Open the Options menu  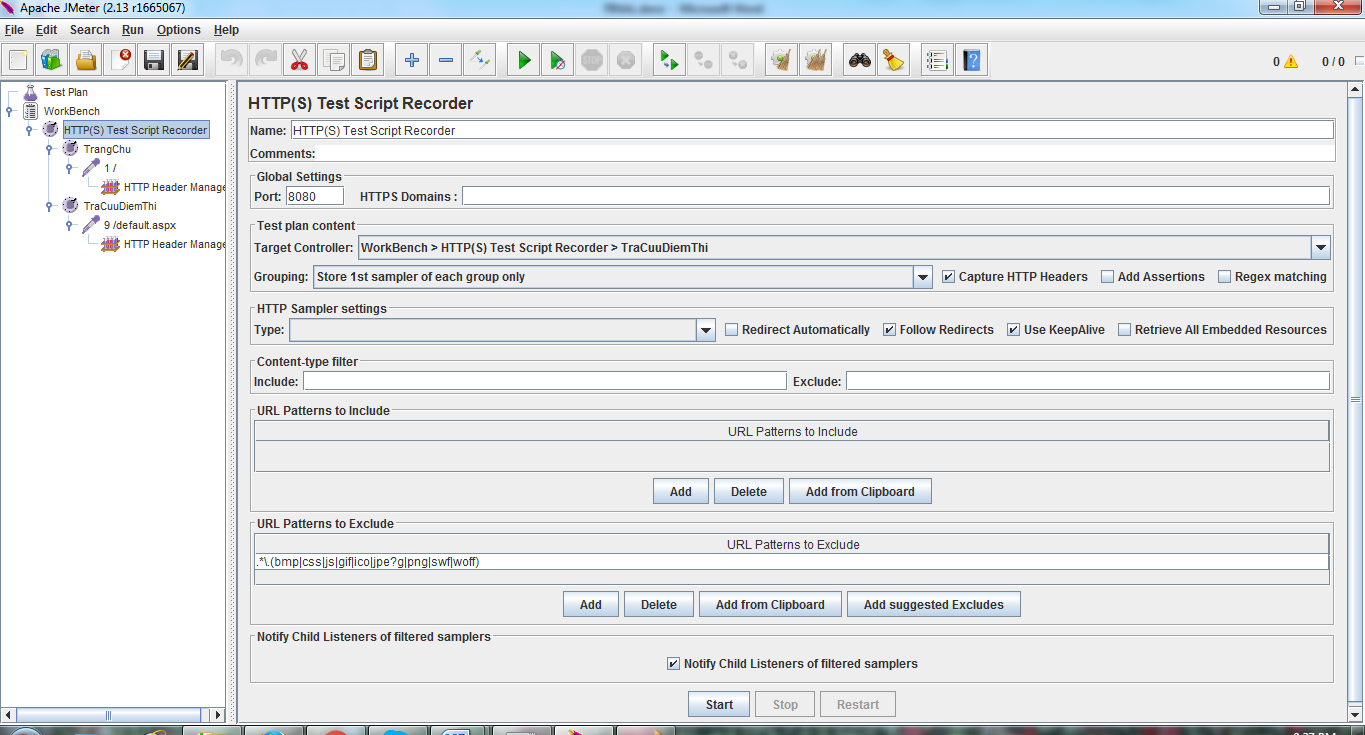[x=179, y=30]
